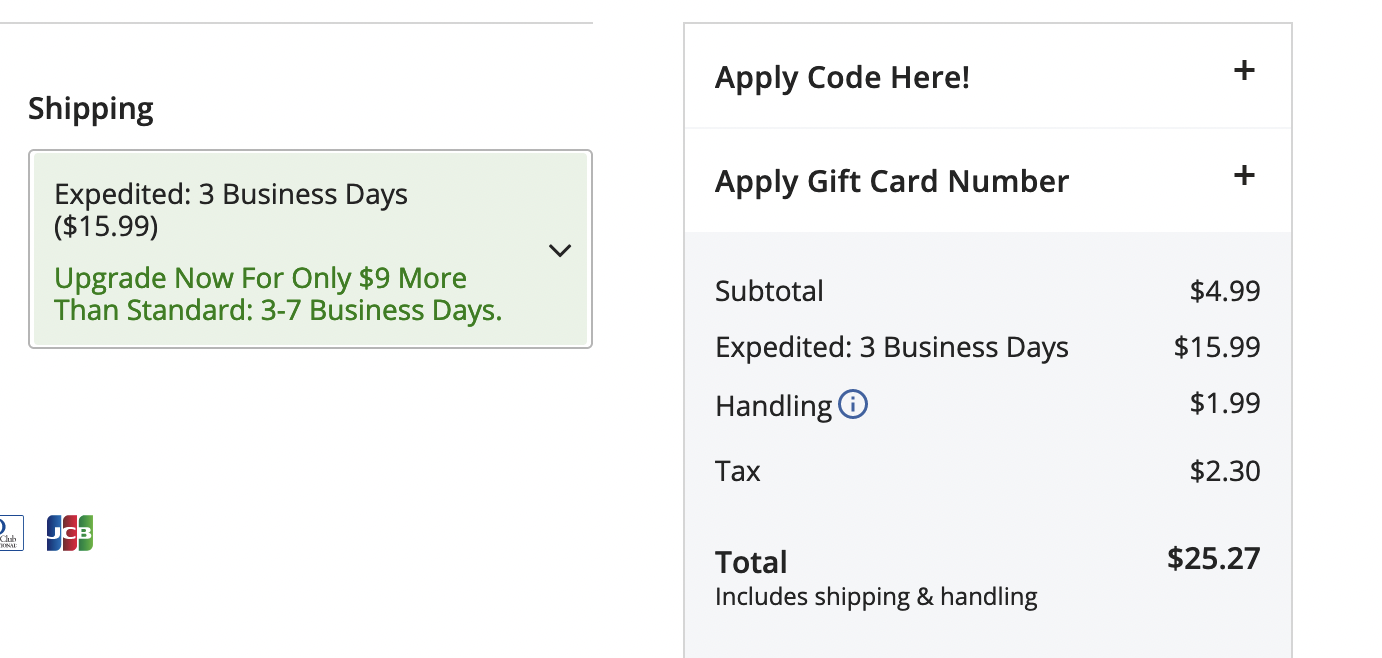Click the Handling label text
This screenshot has width=1382, height=658.
773,406
